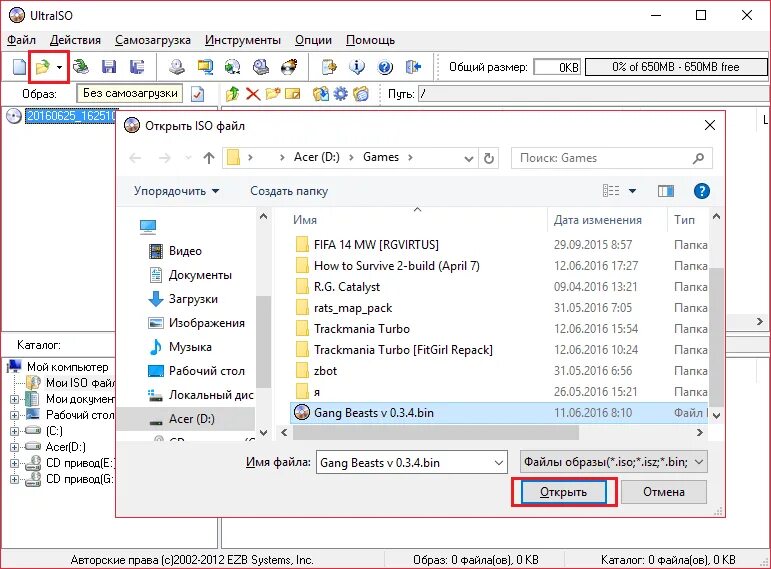Click Создать папку in the dialog
Viewport: 771px width, 569px height.
point(289,191)
